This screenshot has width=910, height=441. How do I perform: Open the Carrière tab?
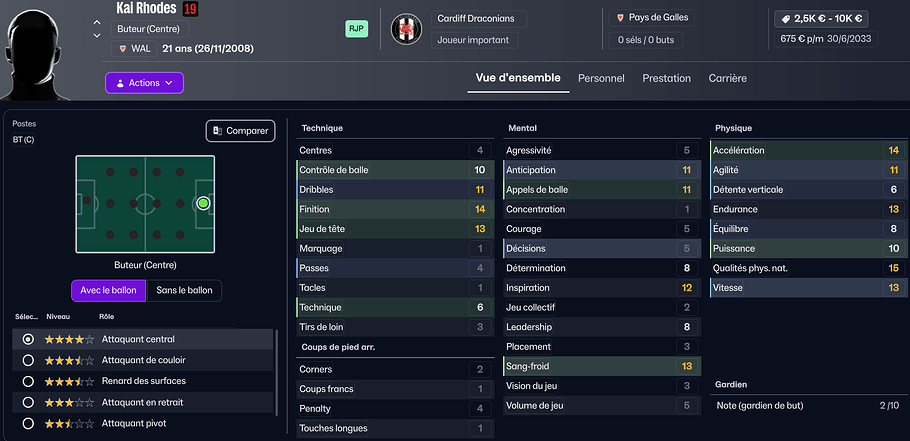pos(727,78)
